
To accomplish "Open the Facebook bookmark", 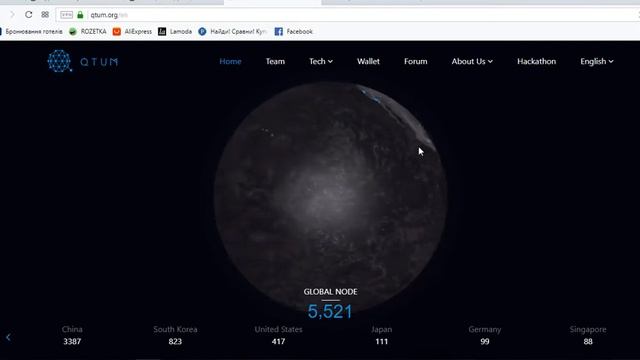I will pyautogui.click(x=294, y=31).
